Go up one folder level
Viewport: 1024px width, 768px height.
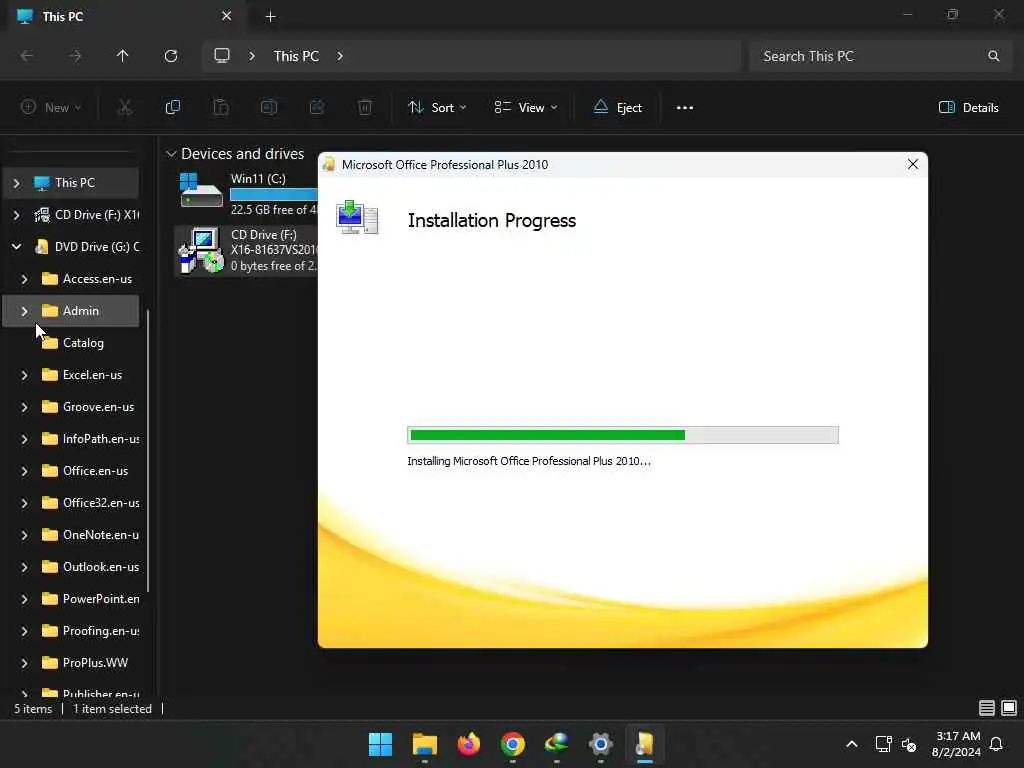pyautogui.click(x=122, y=56)
